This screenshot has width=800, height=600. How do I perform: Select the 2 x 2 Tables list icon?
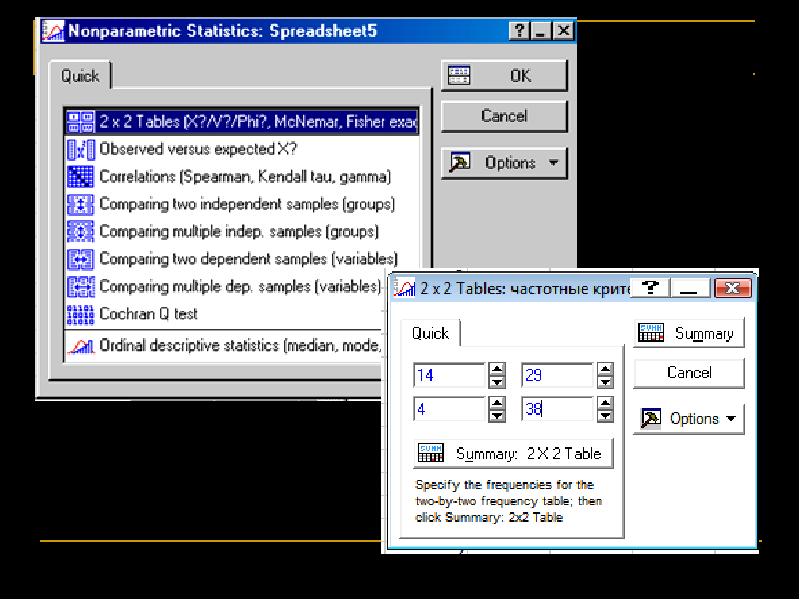pos(80,122)
